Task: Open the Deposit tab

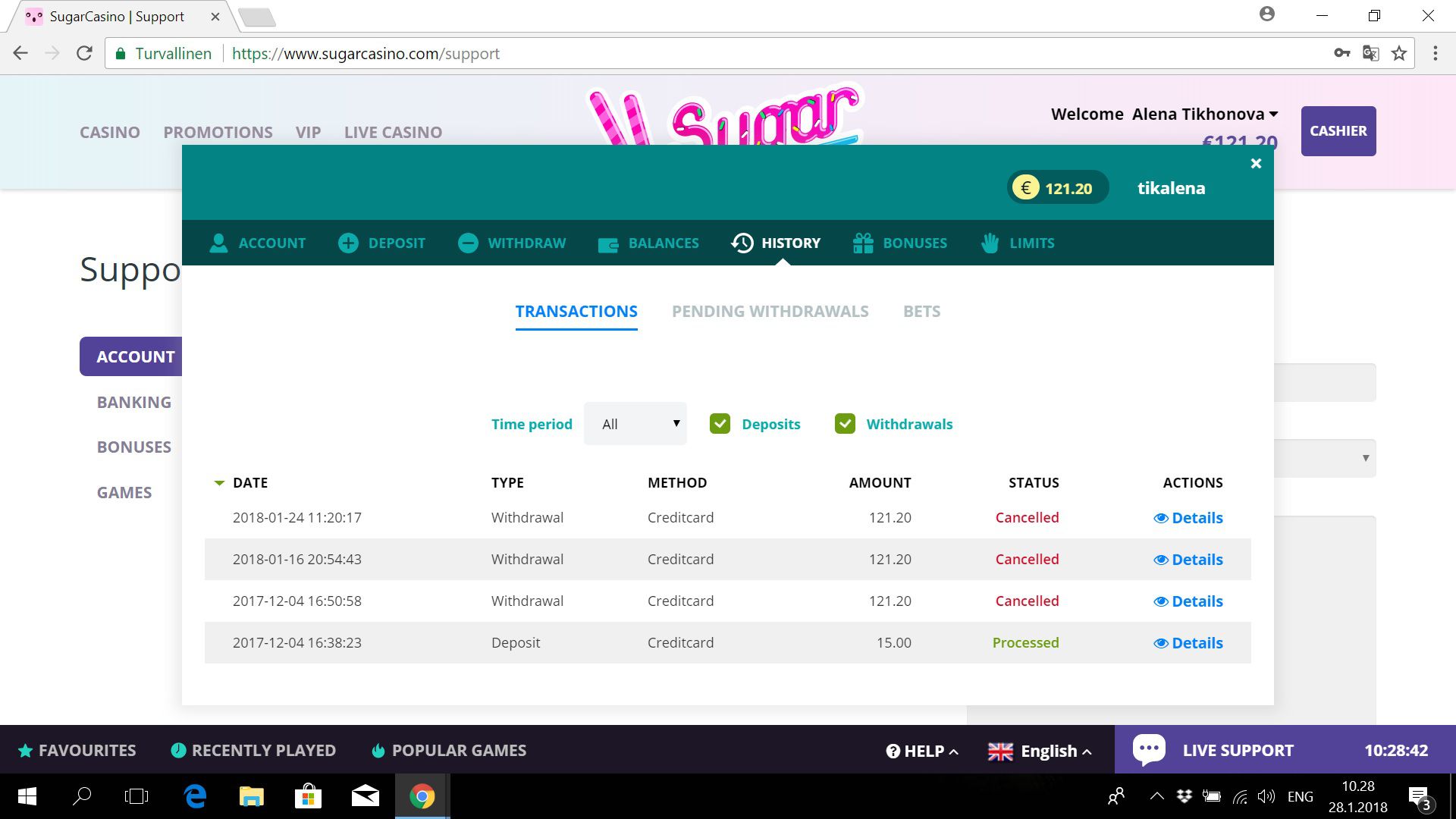Action: tap(381, 243)
